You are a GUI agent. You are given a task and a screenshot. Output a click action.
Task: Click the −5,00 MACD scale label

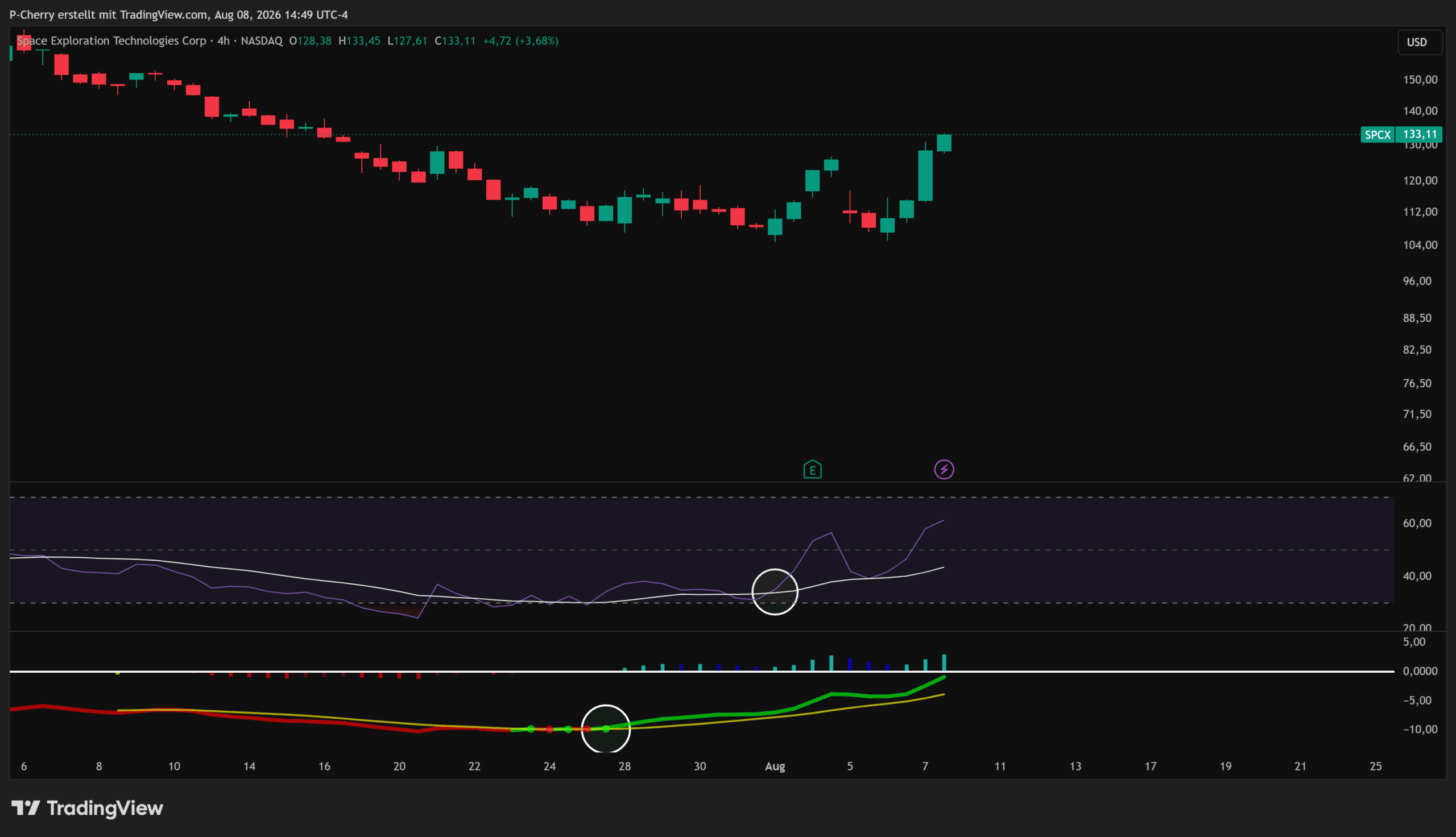click(x=1418, y=700)
